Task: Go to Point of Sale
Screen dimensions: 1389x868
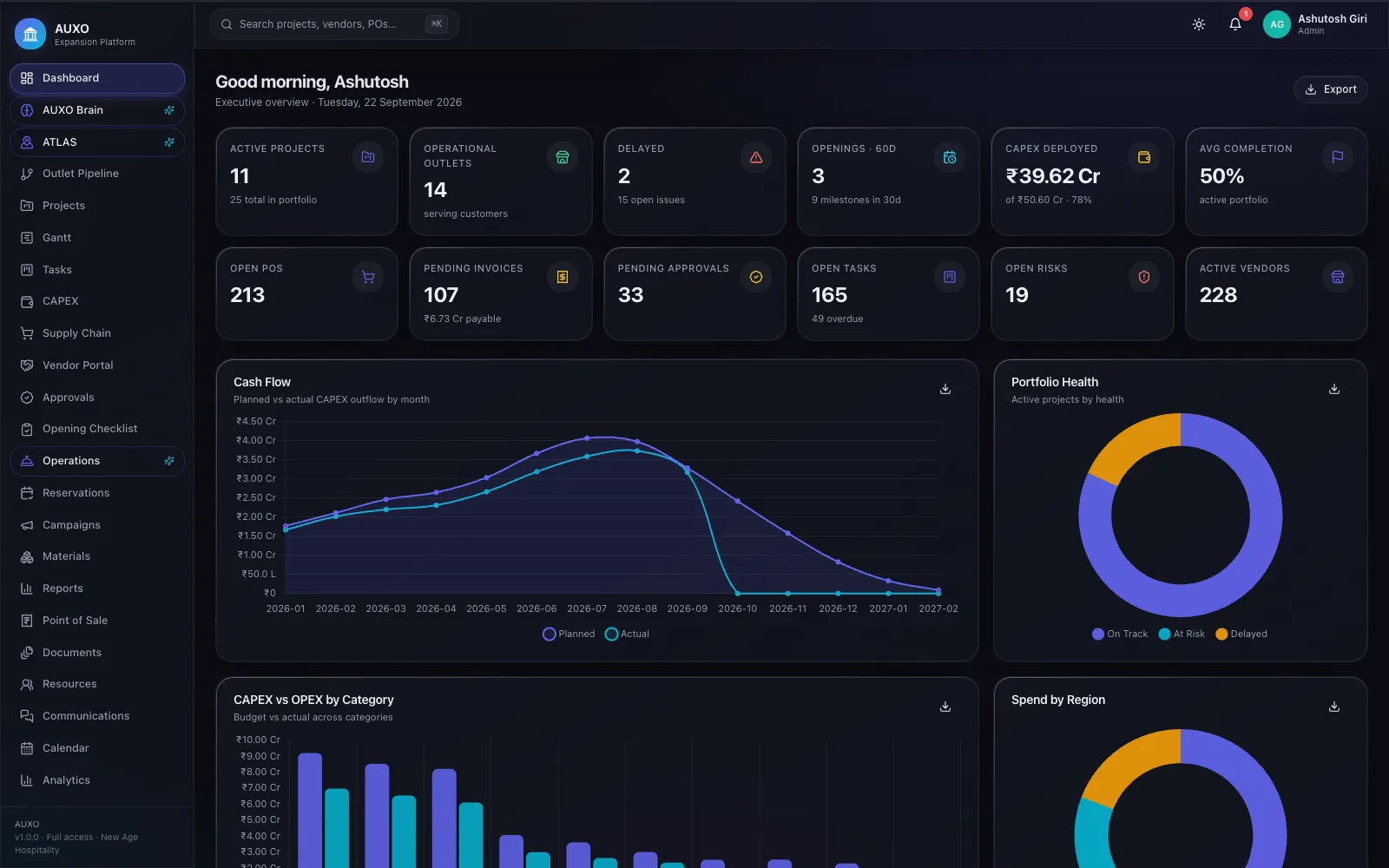Action: pyautogui.click(x=97, y=621)
